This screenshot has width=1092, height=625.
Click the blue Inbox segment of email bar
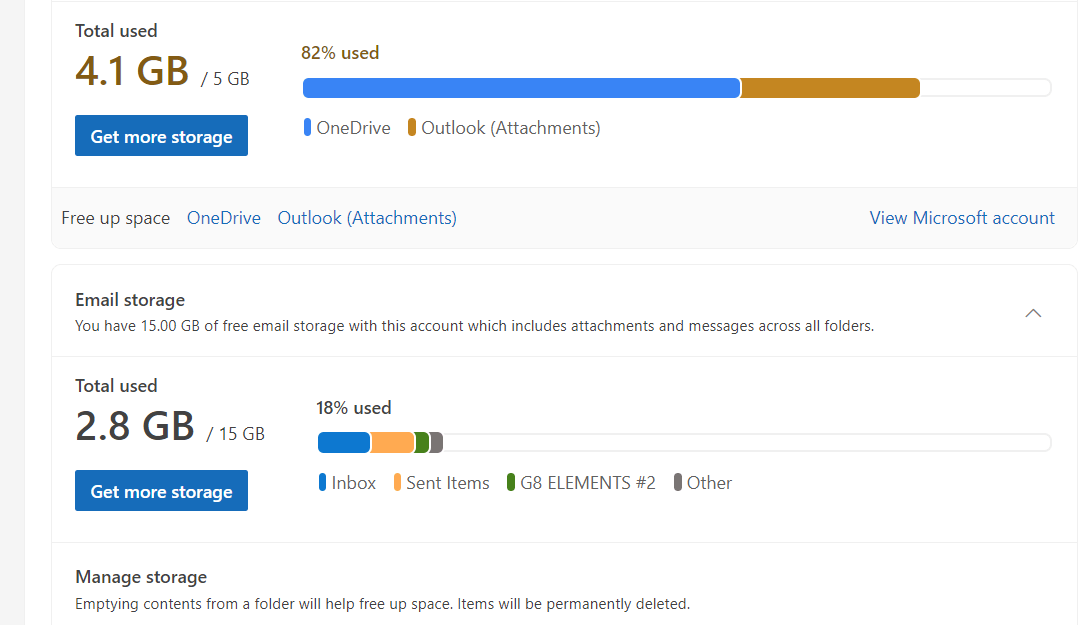click(343, 442)
